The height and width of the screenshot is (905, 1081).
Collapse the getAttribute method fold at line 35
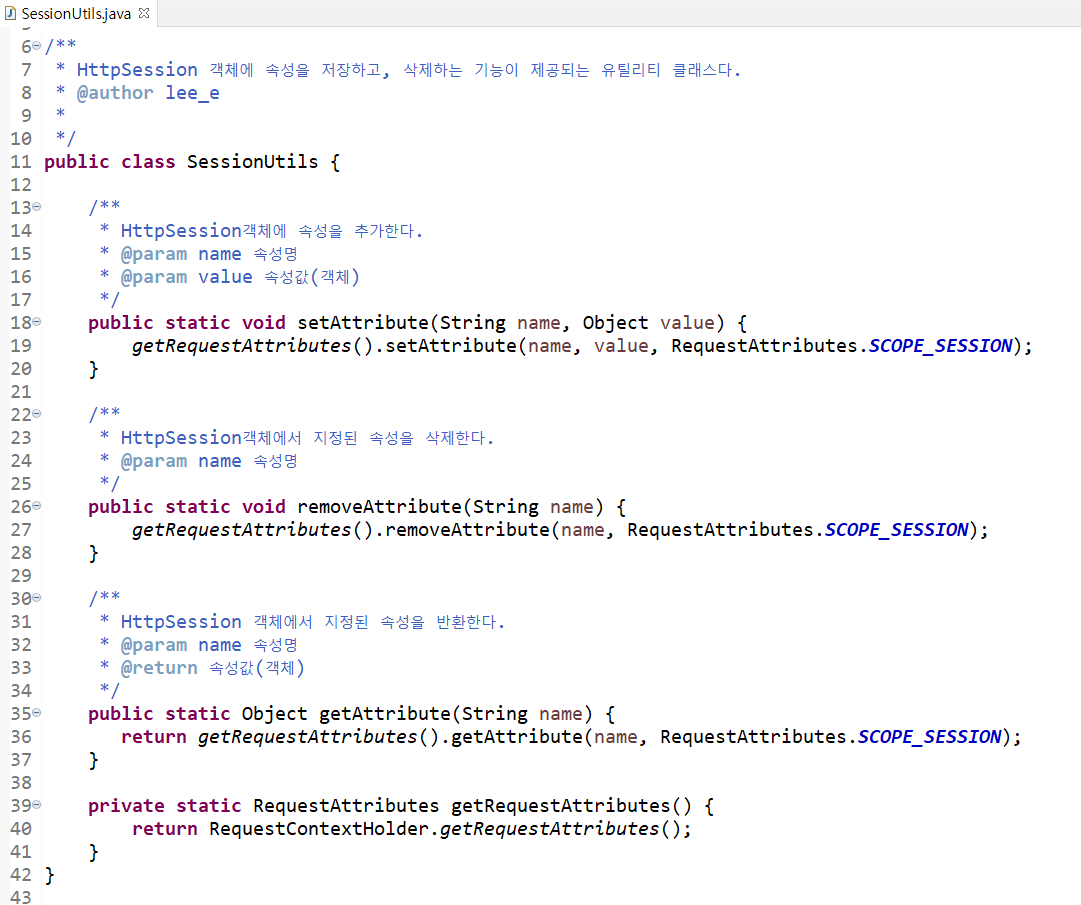[x=37, y=713]
